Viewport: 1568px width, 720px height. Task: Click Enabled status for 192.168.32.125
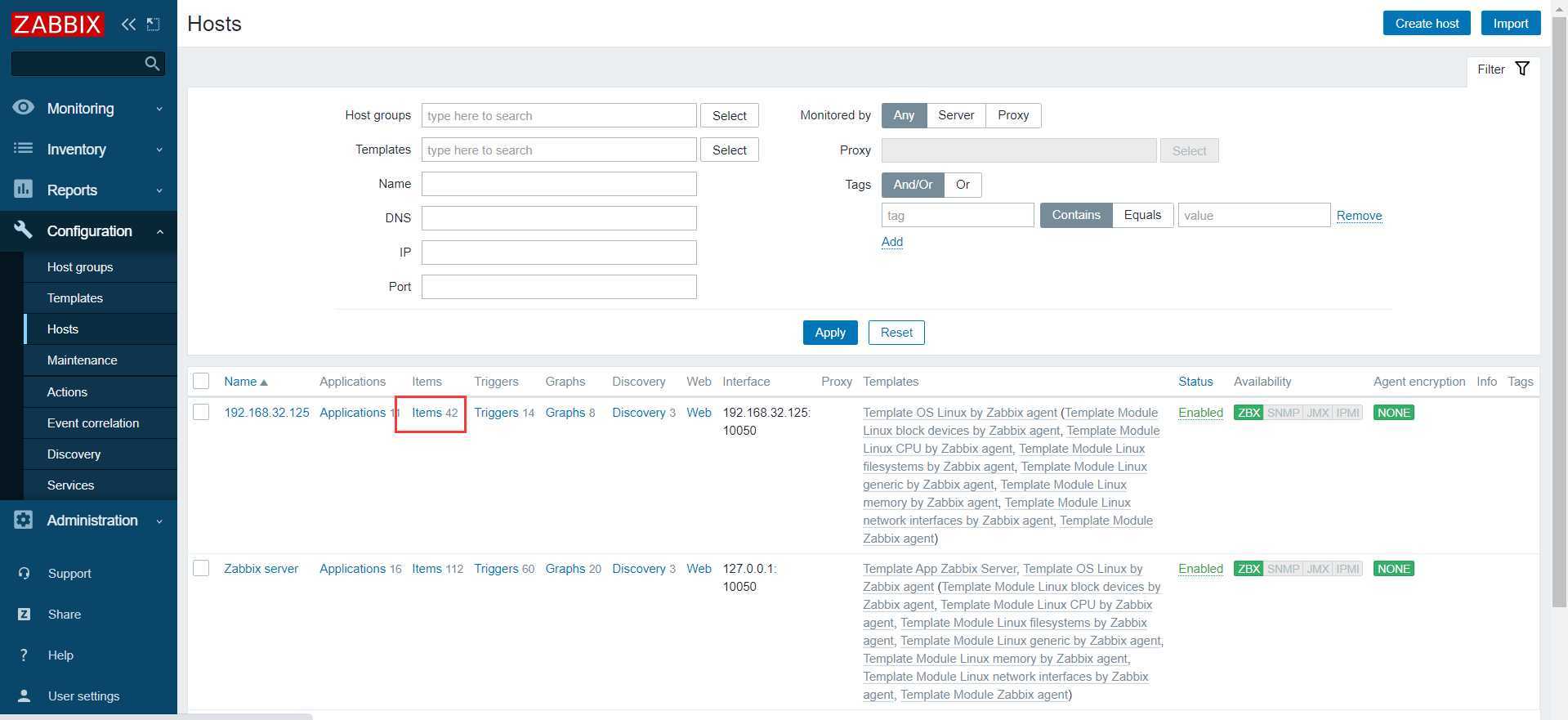click(1200, 413)
